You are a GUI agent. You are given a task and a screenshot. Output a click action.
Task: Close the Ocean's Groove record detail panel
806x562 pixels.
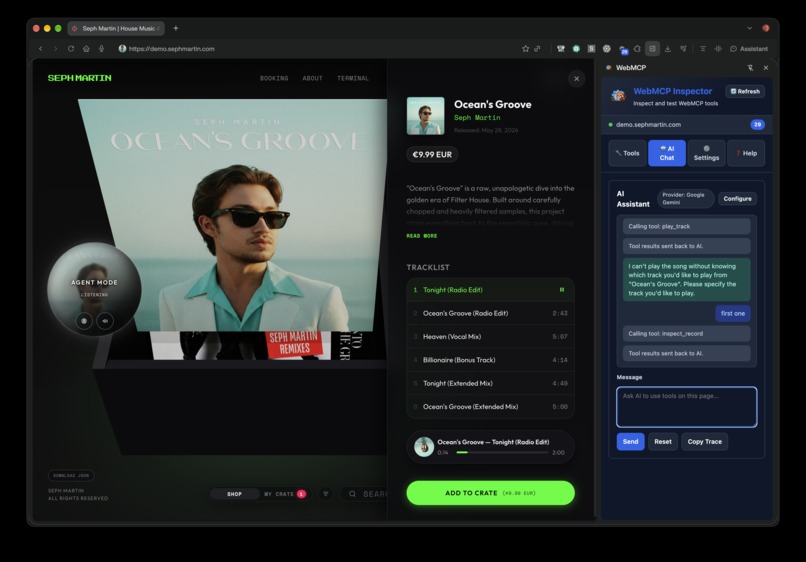pos(576,79)
